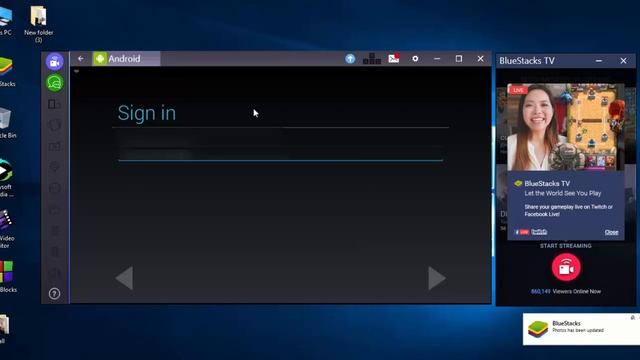The image size is (640, 360).
Task: Click the Twitch logo in popup
Action: 539,232
